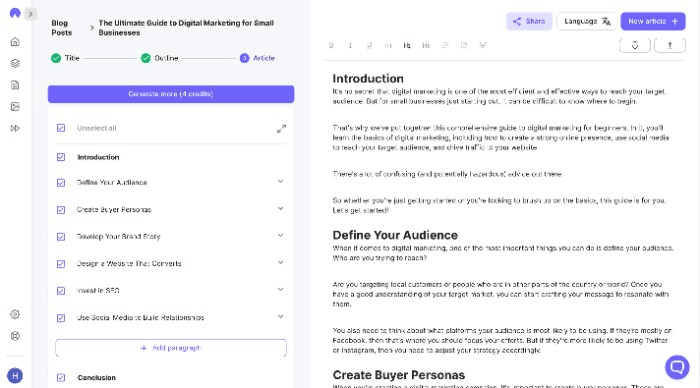Toggle italic formatting in the editor toolbar
The image size is (700, 388).
click(x=350, y=45)
